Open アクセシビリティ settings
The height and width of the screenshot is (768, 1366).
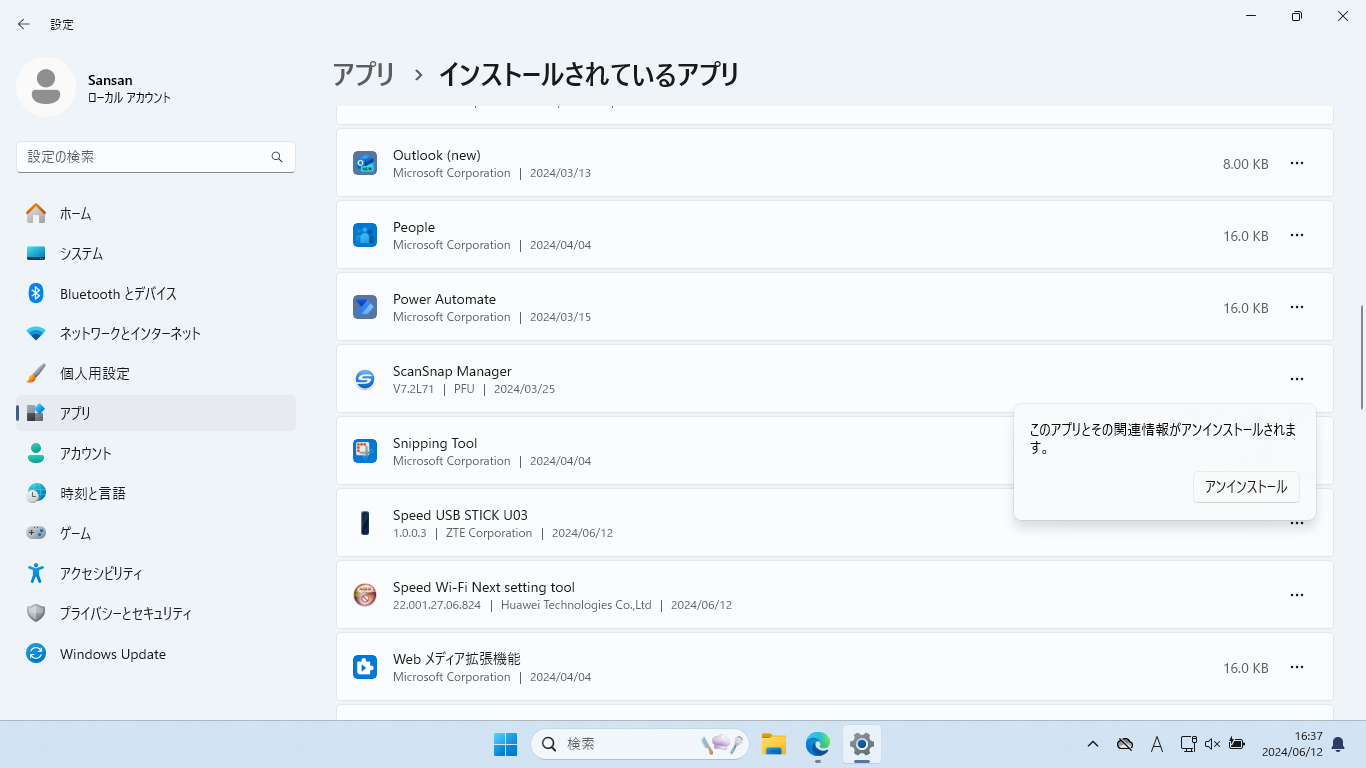click(156, 573)
